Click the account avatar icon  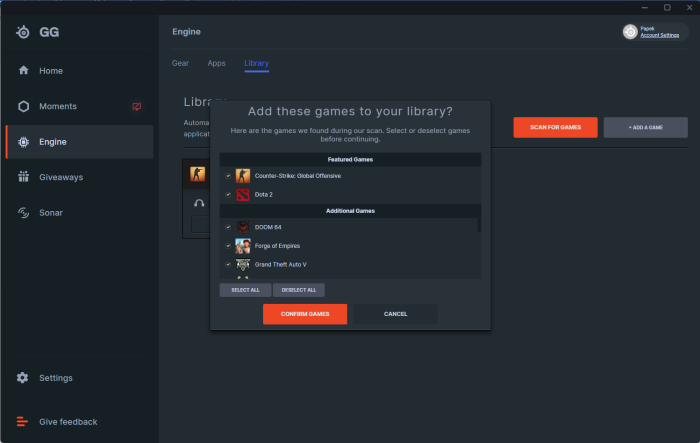[x=630, y=32]
